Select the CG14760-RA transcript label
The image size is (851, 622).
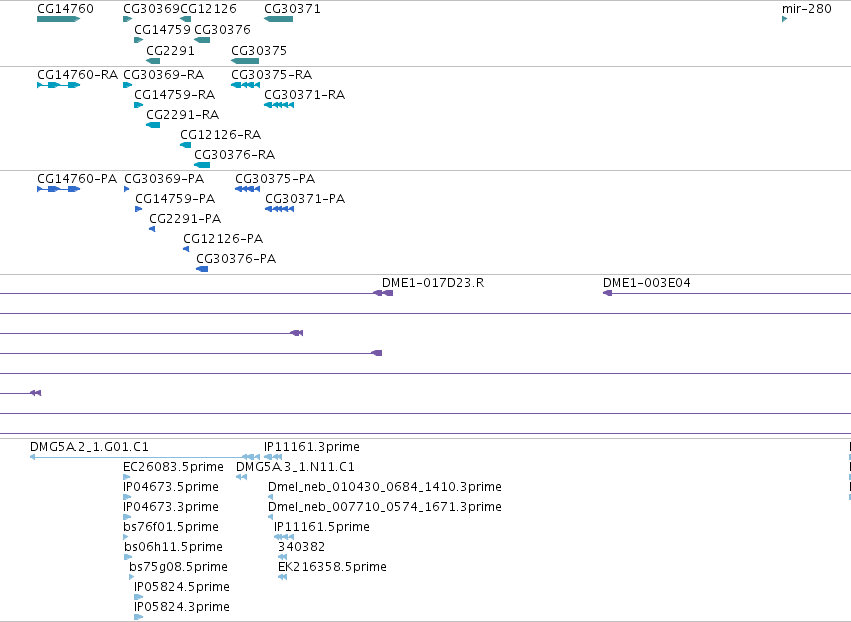point(78,74)
